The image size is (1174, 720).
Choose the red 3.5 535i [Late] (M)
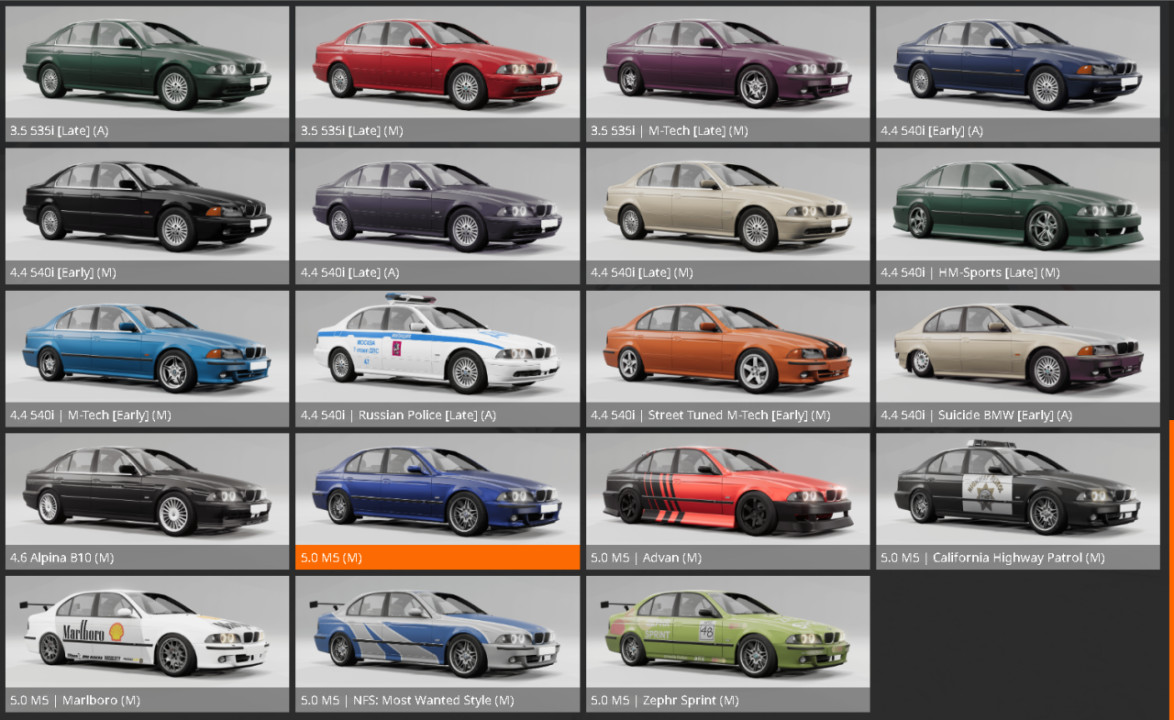tap(437, 73)
